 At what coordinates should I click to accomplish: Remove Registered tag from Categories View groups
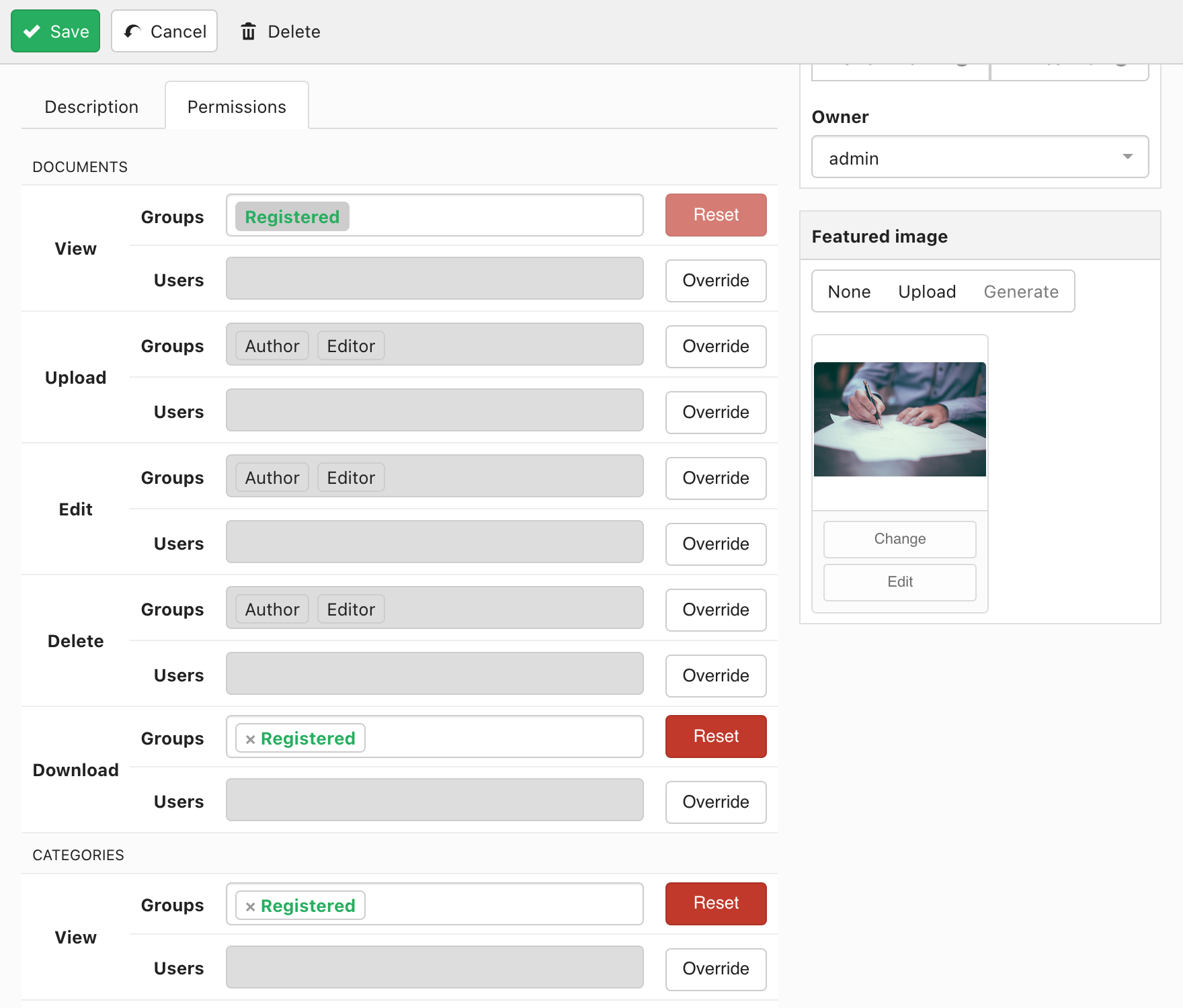(250, 907)
